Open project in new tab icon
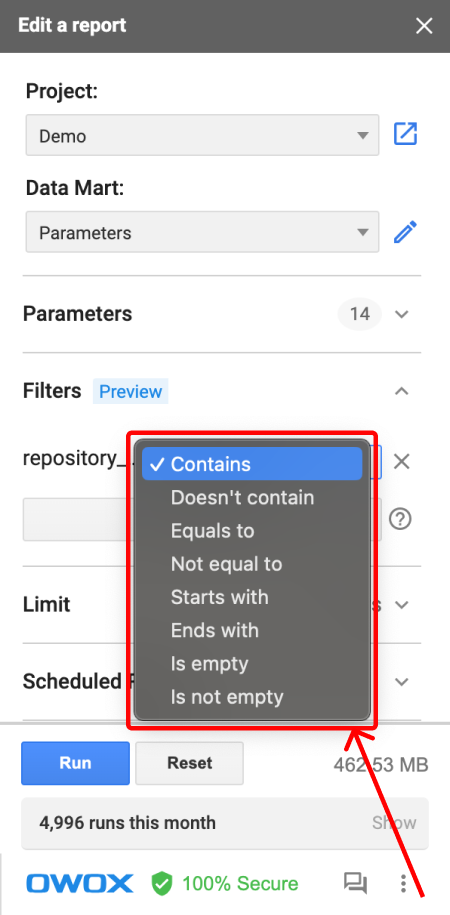Screen dimensions: 450x915 pyautogui.click(x=405, y=134)
